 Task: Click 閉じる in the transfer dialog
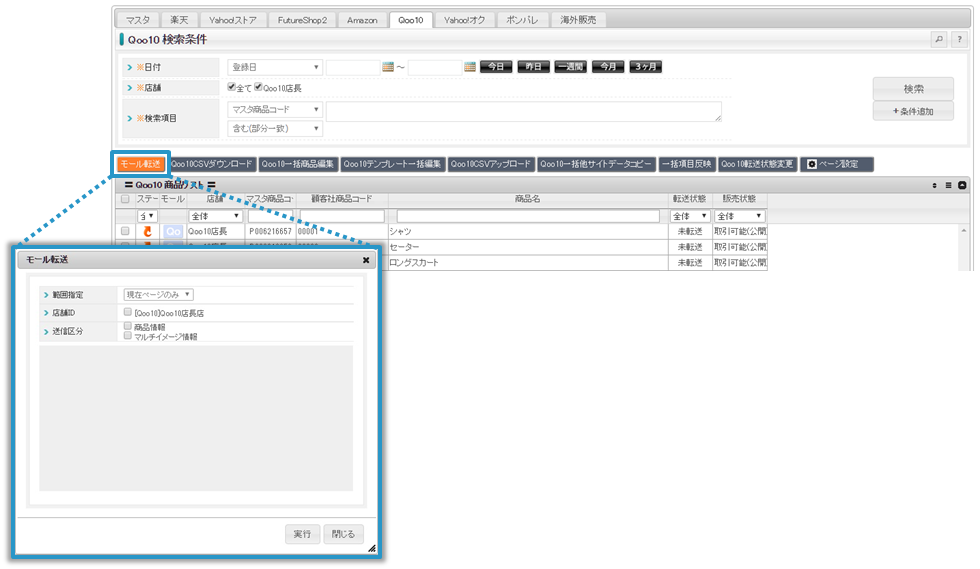343,534
